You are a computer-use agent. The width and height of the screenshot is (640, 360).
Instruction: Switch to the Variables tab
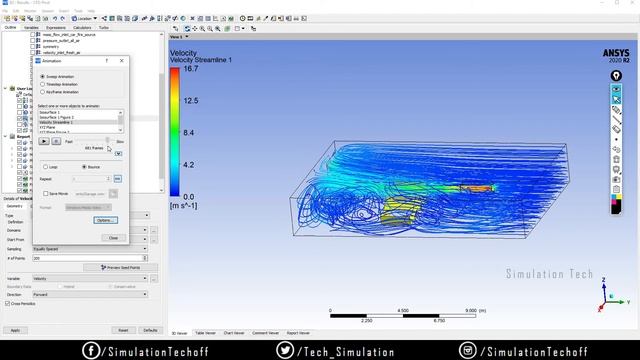[31, 27]
